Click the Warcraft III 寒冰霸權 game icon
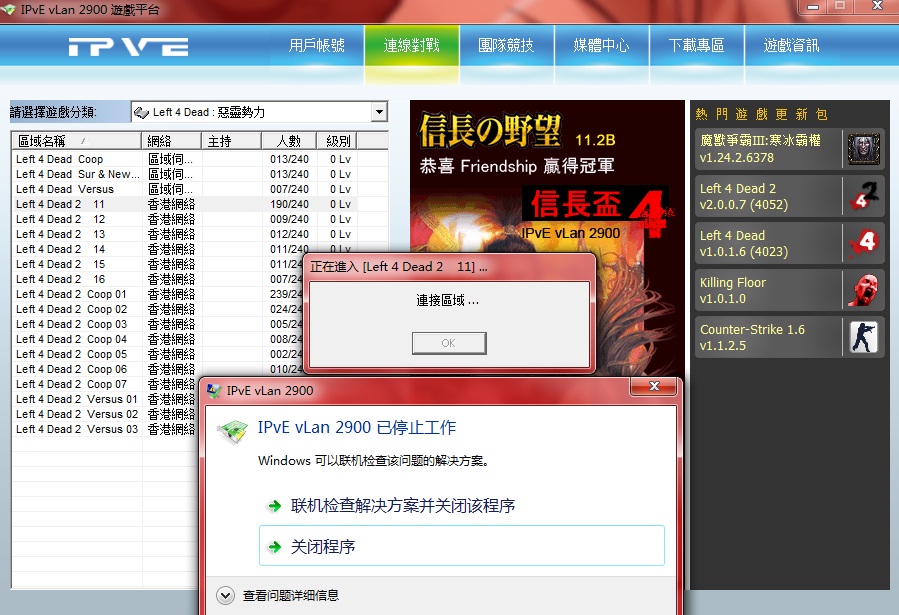The height and width of the screenshot is (615, 899). [863, 149]
